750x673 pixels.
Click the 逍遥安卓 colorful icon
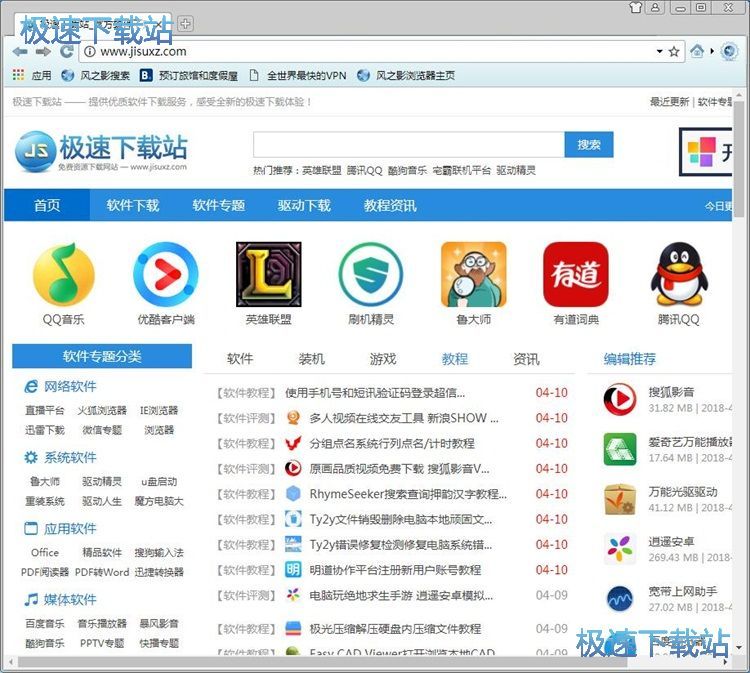pos(620,549)
